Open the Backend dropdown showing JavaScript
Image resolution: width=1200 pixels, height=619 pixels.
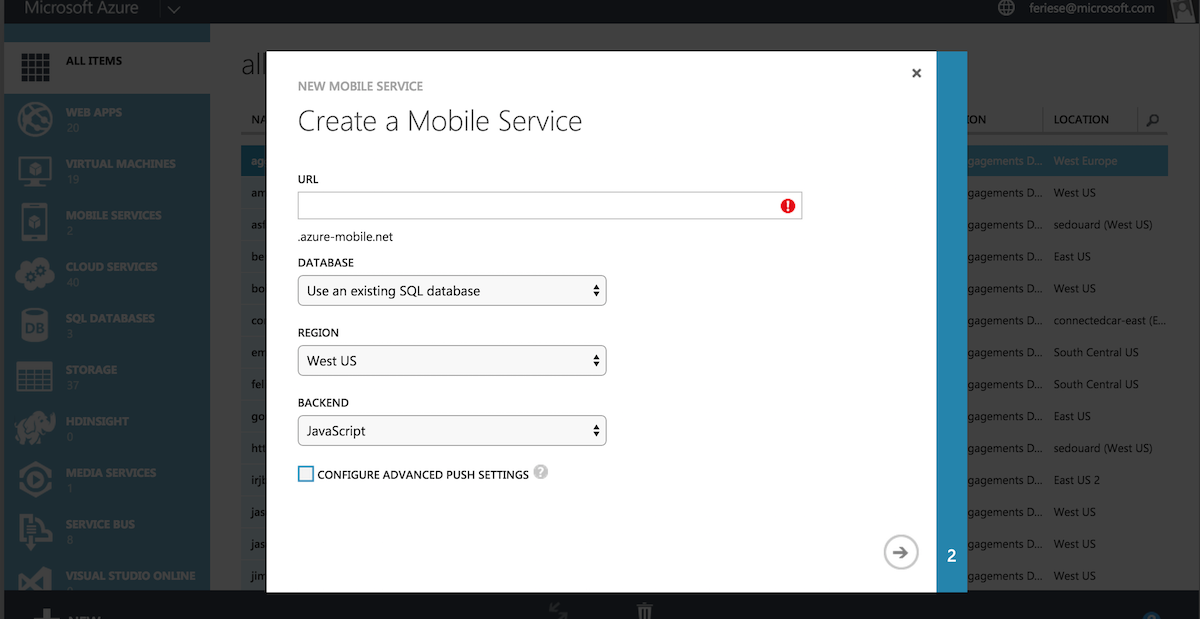(x=452, y=430)
